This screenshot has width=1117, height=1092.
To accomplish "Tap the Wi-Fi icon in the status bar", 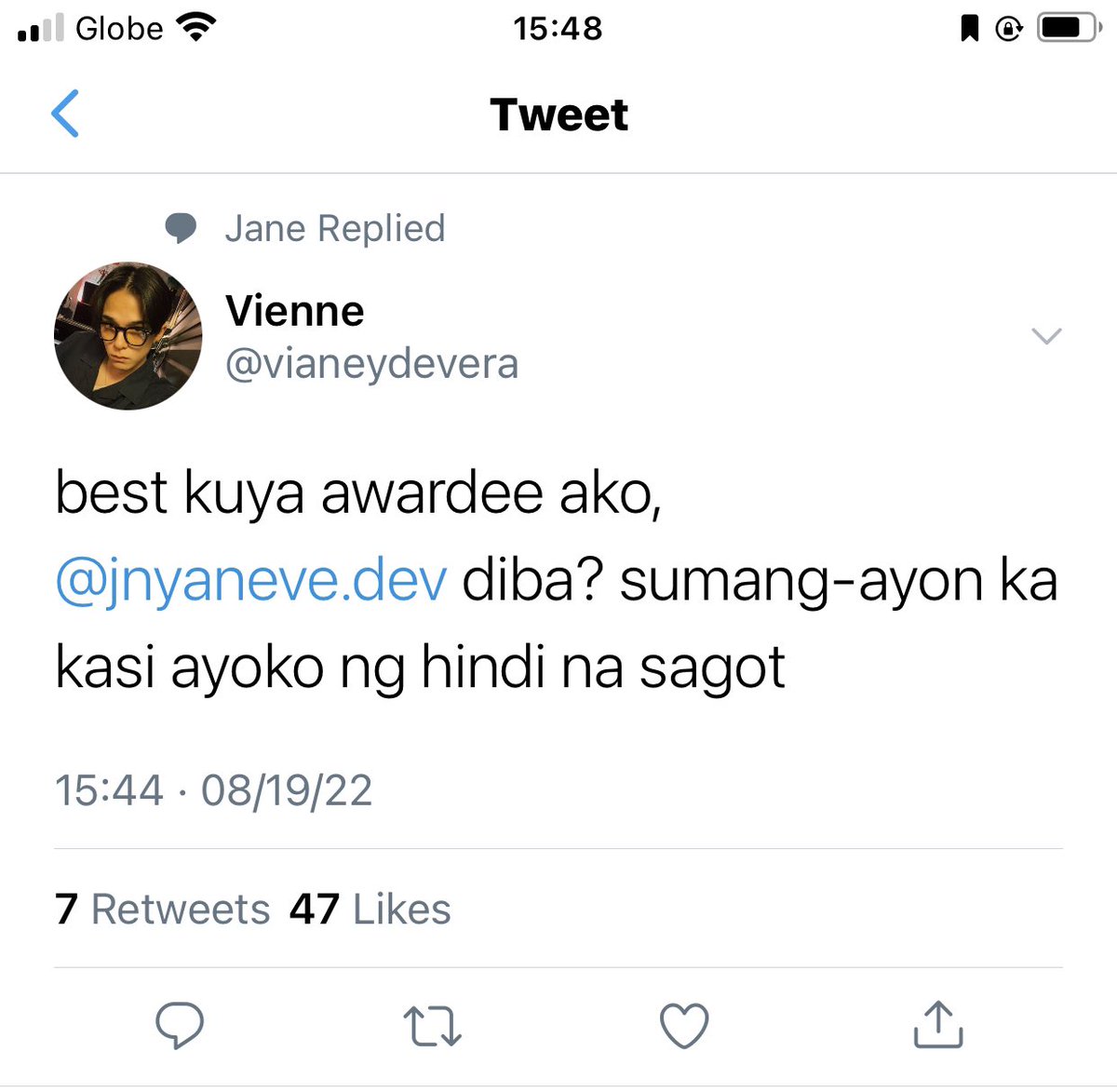I will pos(195,28).
